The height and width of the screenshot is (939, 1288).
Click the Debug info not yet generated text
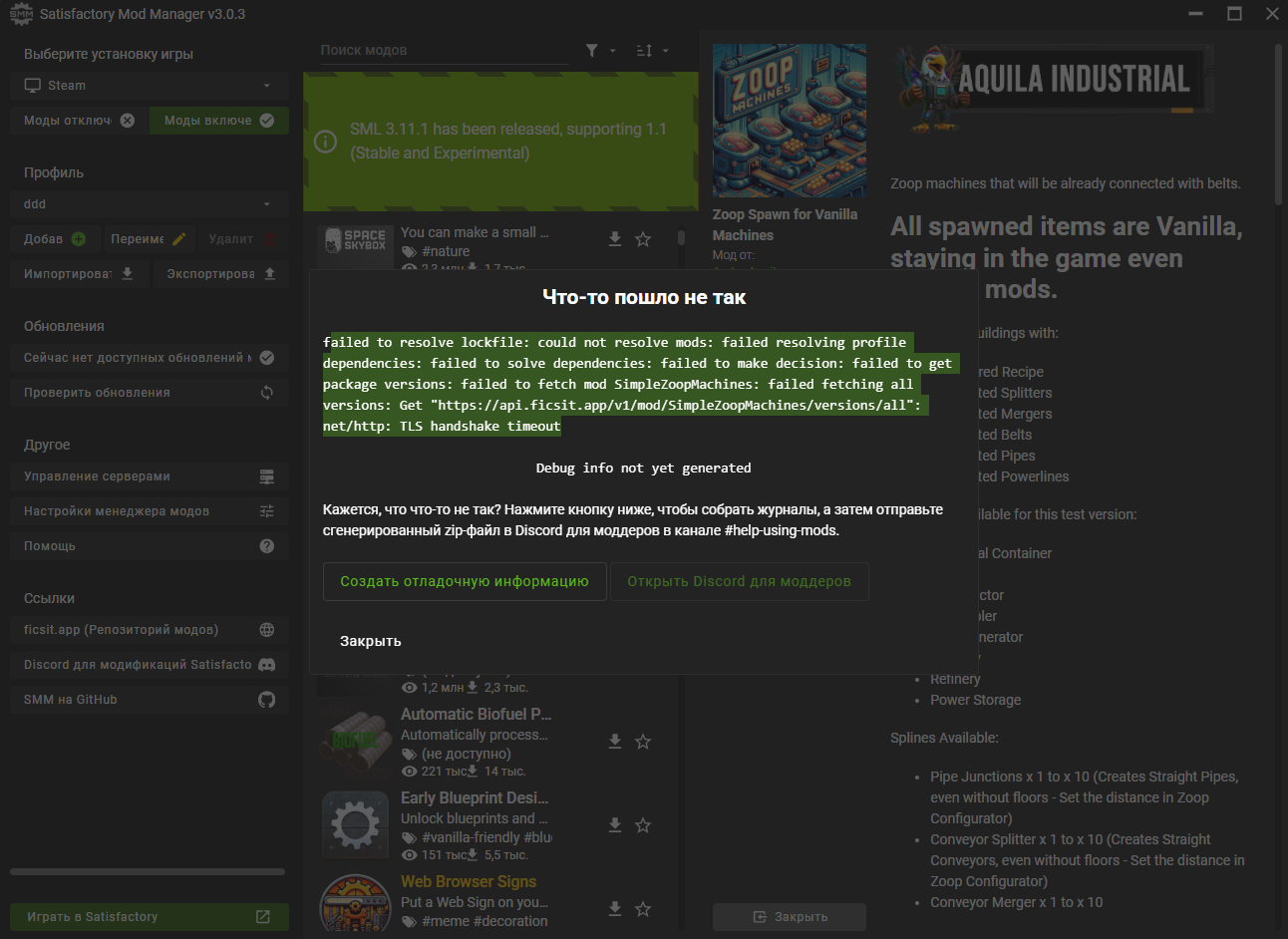[644, 469]
